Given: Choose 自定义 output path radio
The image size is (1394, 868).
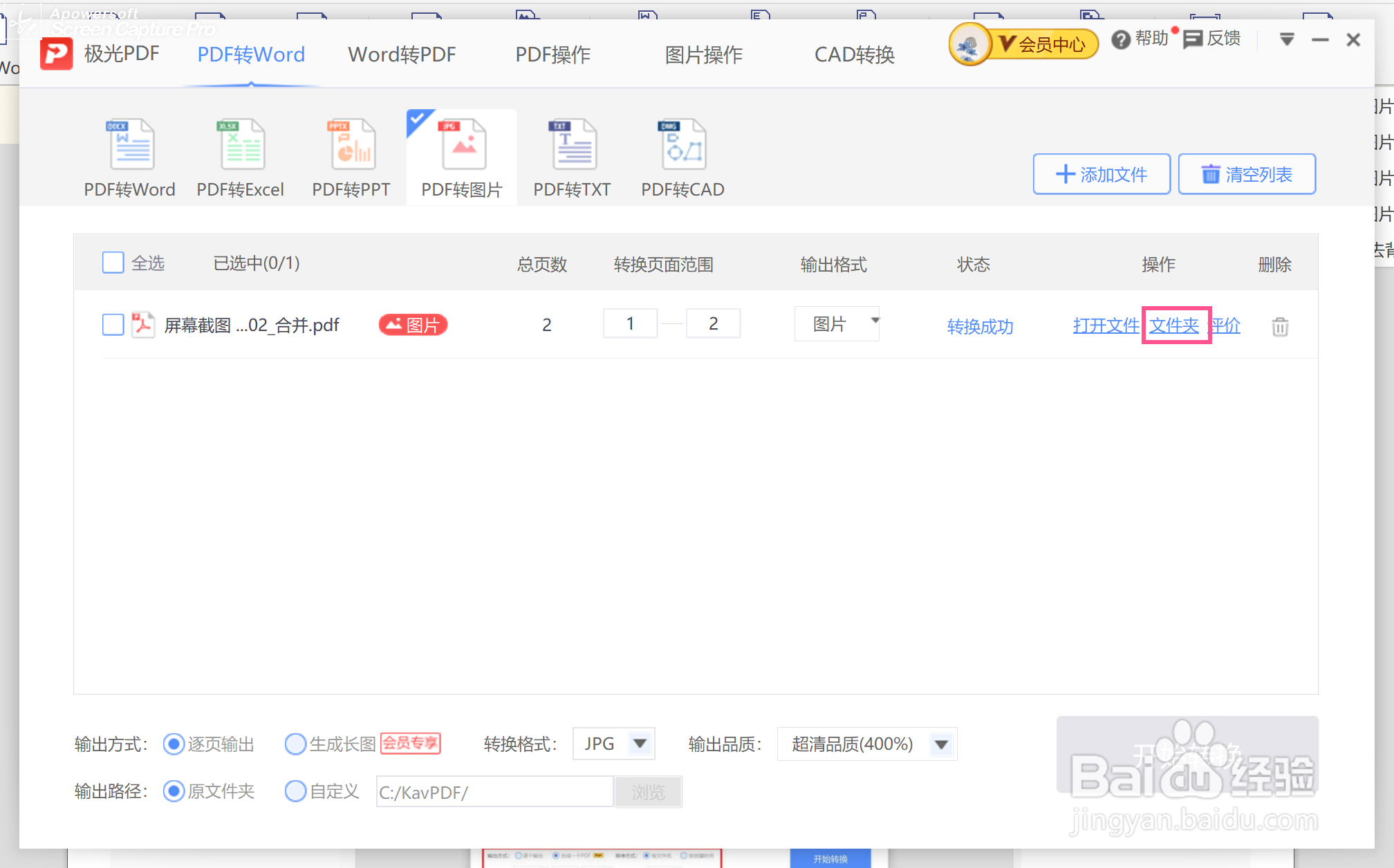Looking at the screenshot, I should coord(295,791).
